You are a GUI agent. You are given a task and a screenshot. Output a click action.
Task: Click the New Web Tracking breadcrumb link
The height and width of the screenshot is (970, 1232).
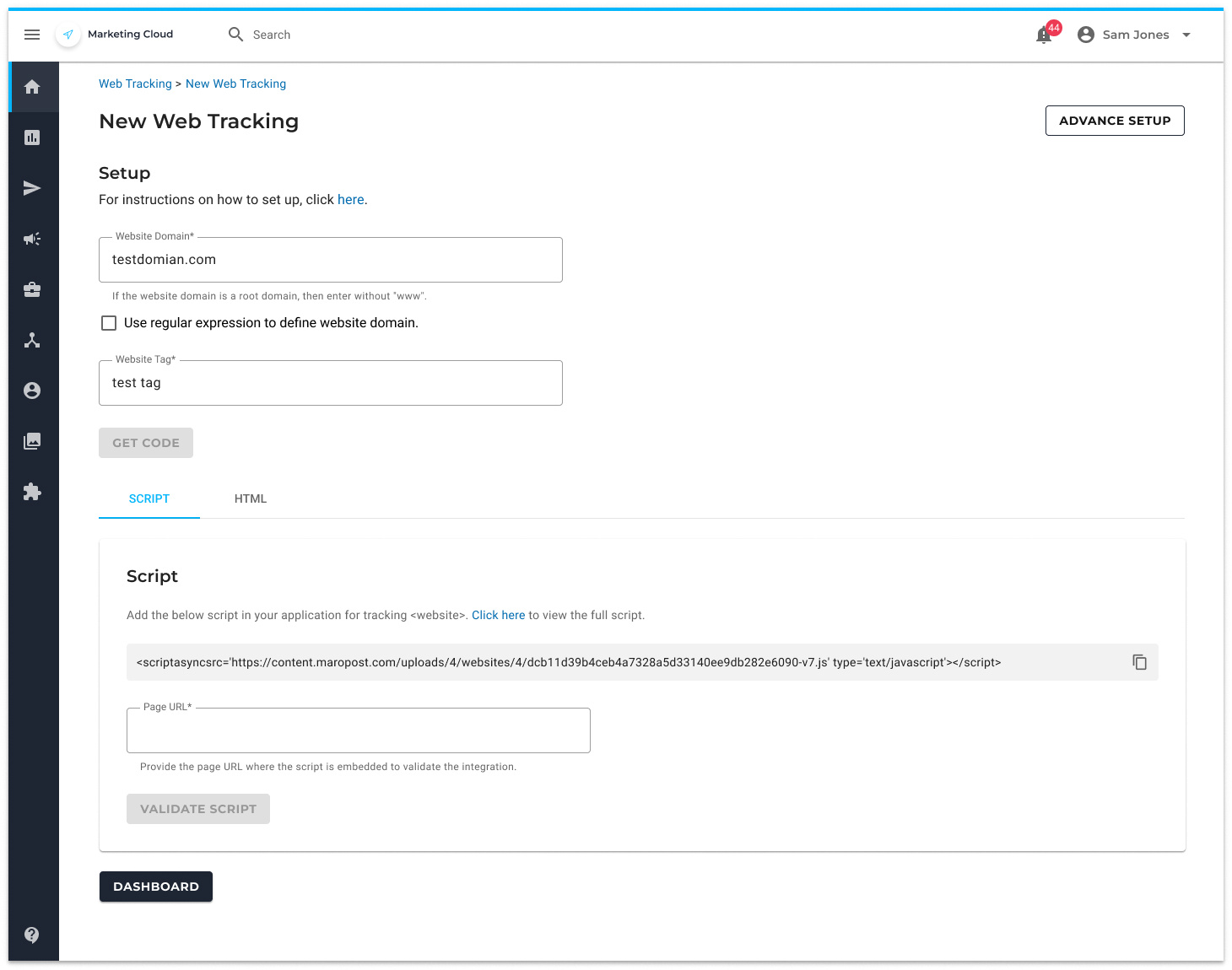pyautogui.click(x=235, y=84)
